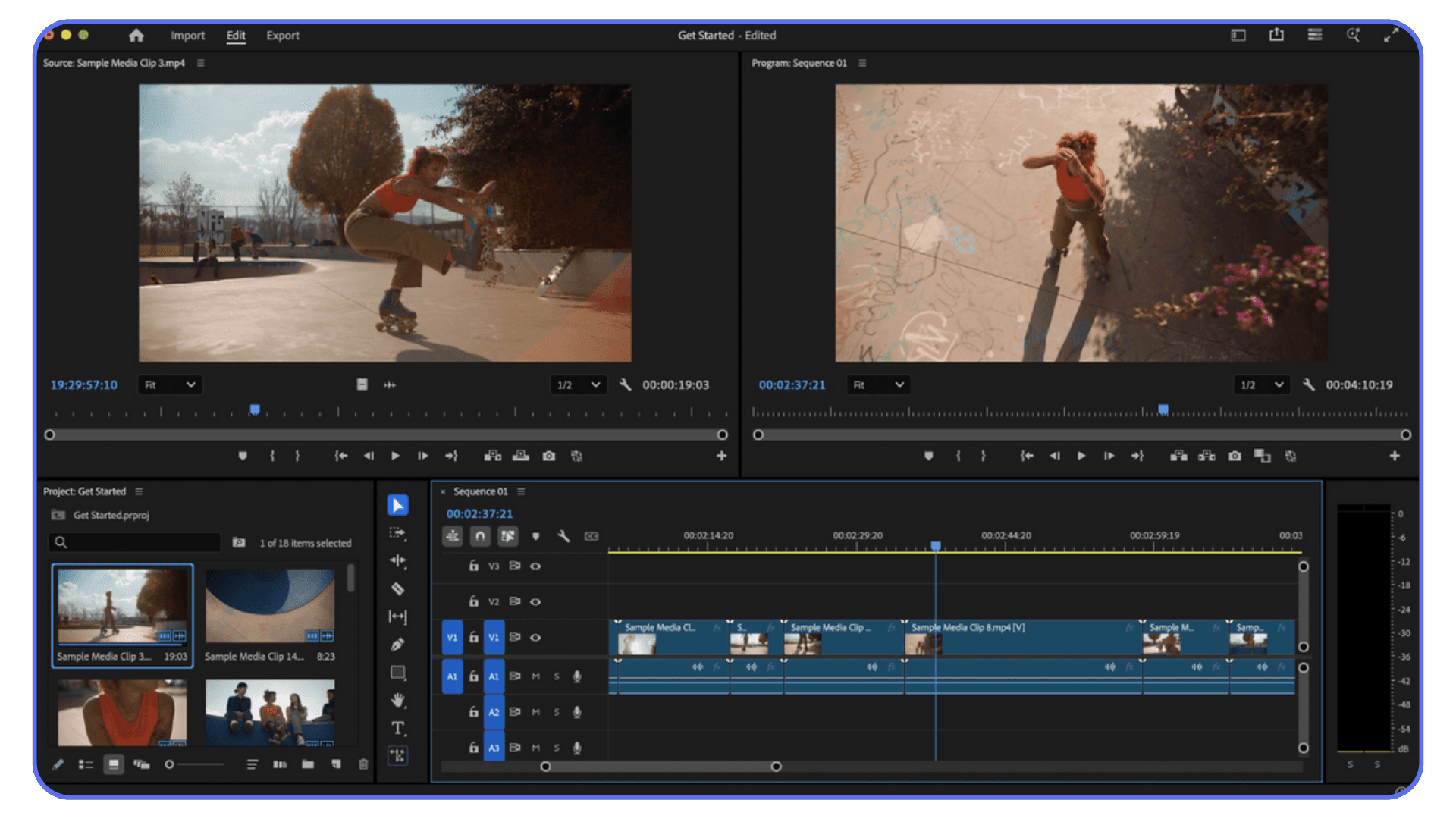Select the Ripple Edit tool
1456x819 pixels.
pyautogui.click(x=397, y=561)
